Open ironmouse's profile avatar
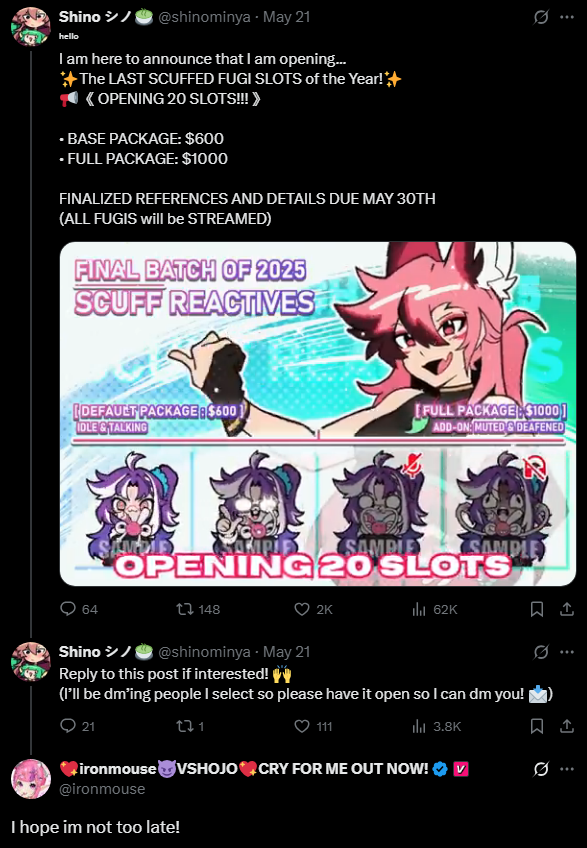The height and width of the screenshot is (848, 587). pos(31,779)
